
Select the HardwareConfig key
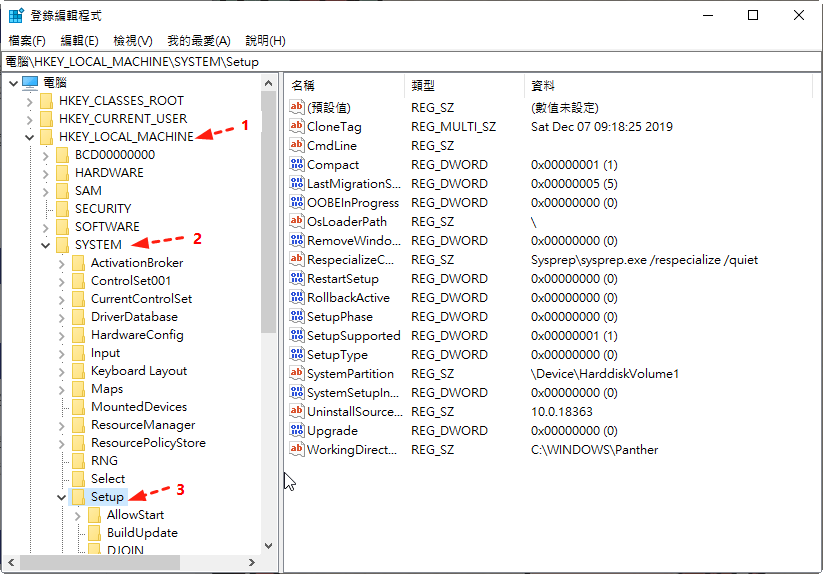pos(137,335)
